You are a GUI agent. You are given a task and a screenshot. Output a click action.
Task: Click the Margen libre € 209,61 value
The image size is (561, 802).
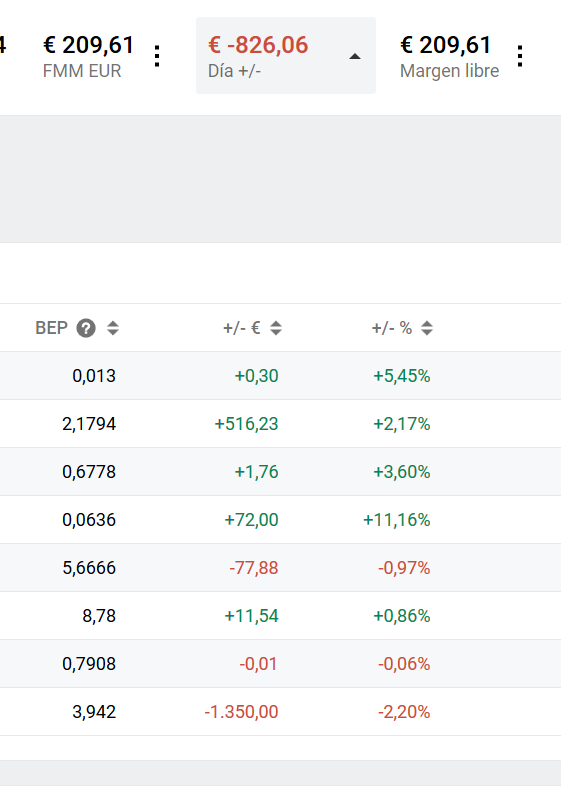click(x=445, y=45)
